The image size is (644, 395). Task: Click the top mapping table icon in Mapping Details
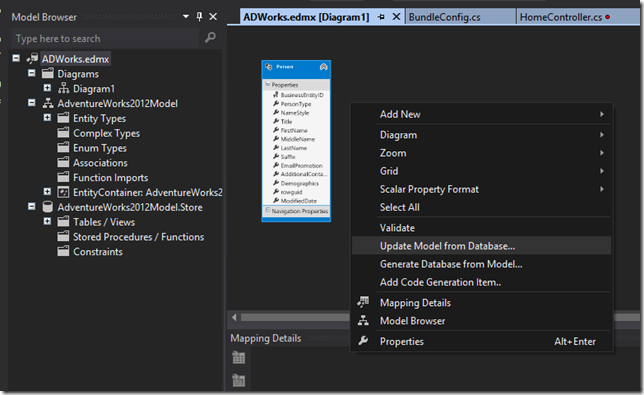tap(238, 358)
